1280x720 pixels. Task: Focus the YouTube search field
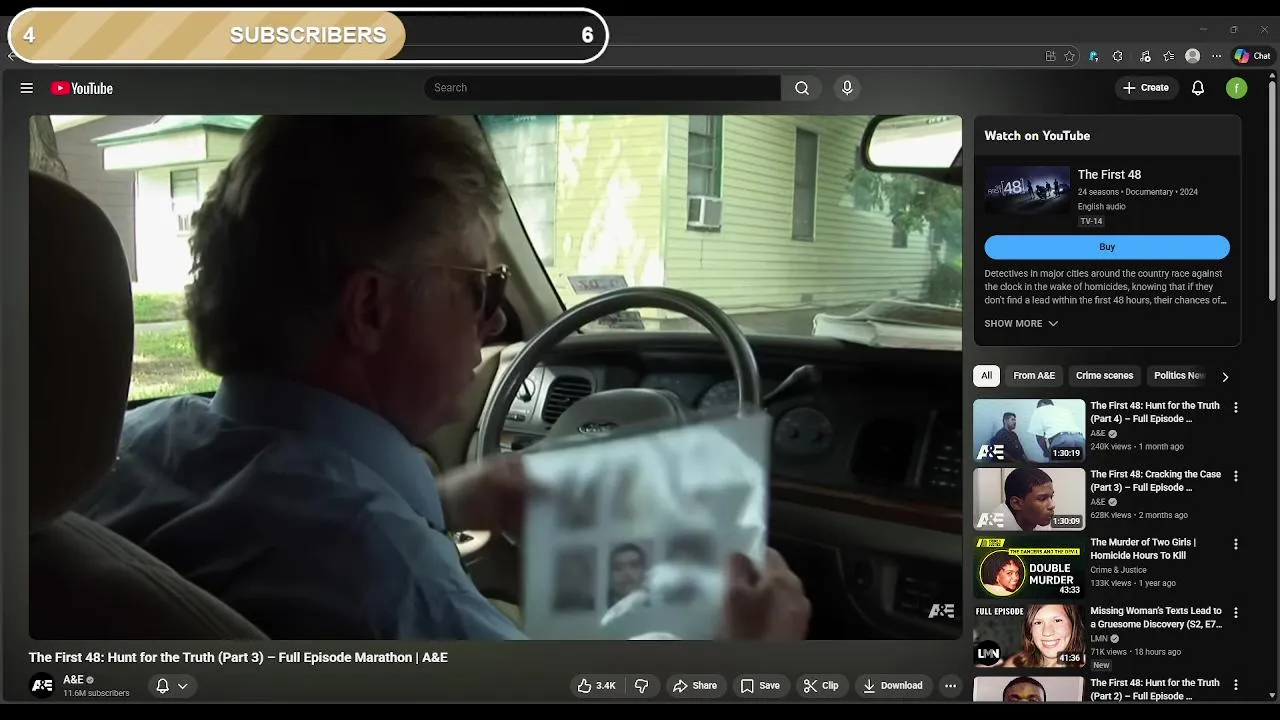tap(602, 88)
